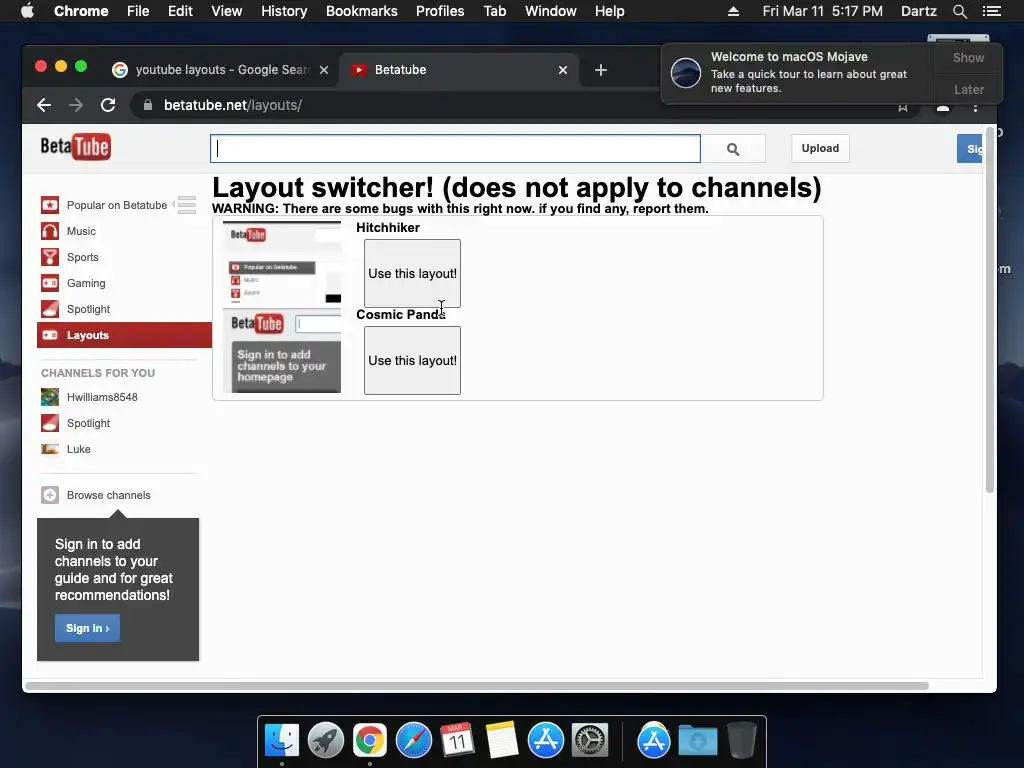Click the Upload button
The height and width of the screenshot is (768, 1024).
(820, 148)
